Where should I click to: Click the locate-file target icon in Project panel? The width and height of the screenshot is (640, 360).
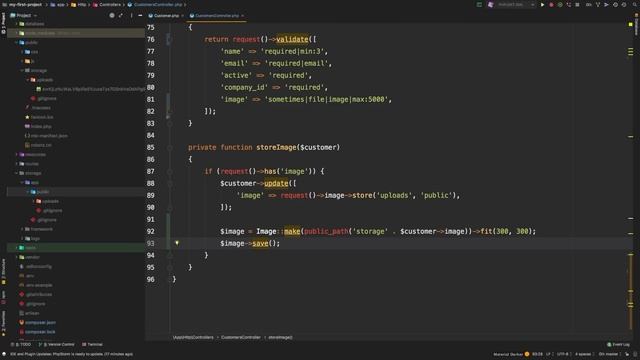click(112, 16)
